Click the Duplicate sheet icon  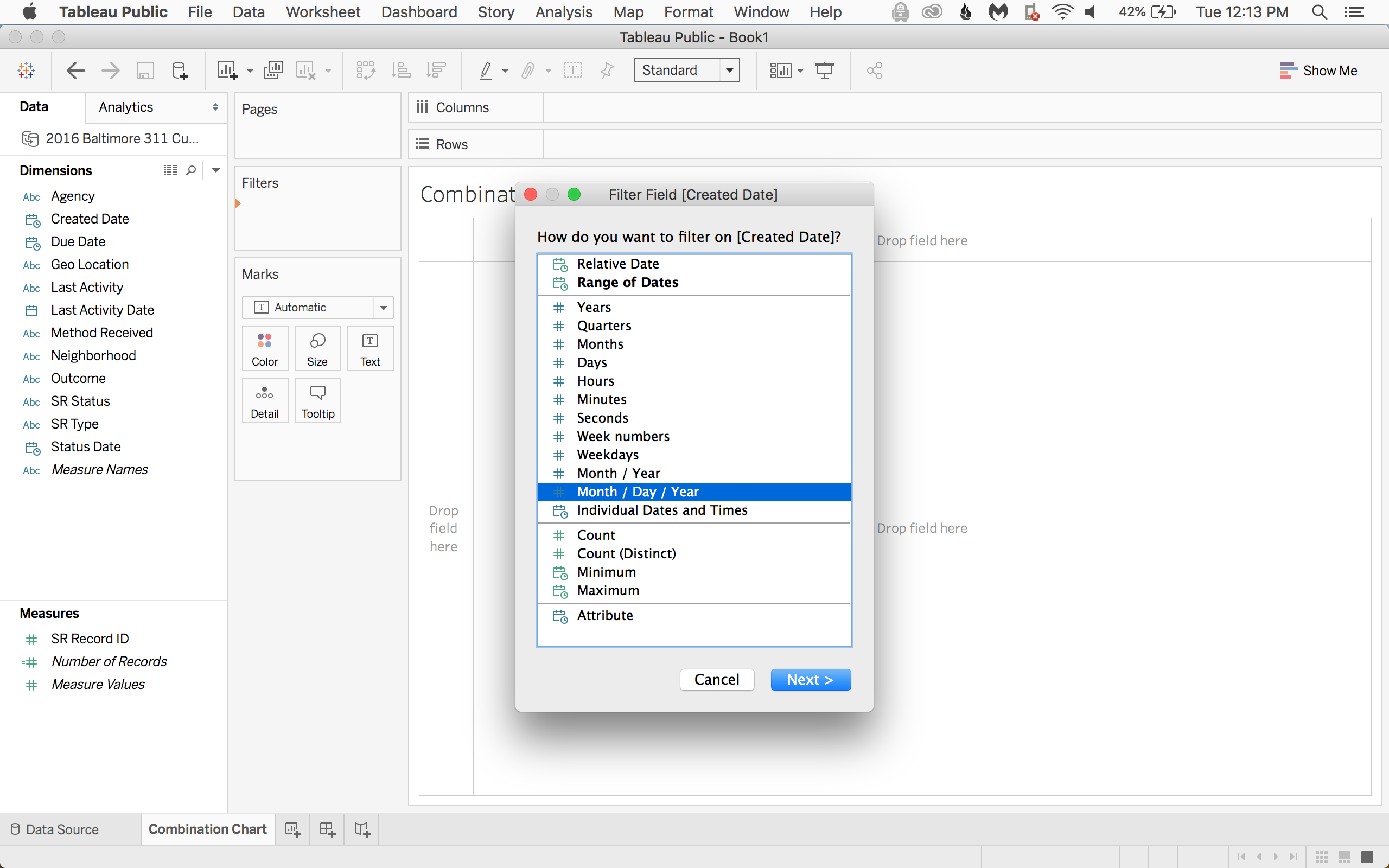[273, 71]
